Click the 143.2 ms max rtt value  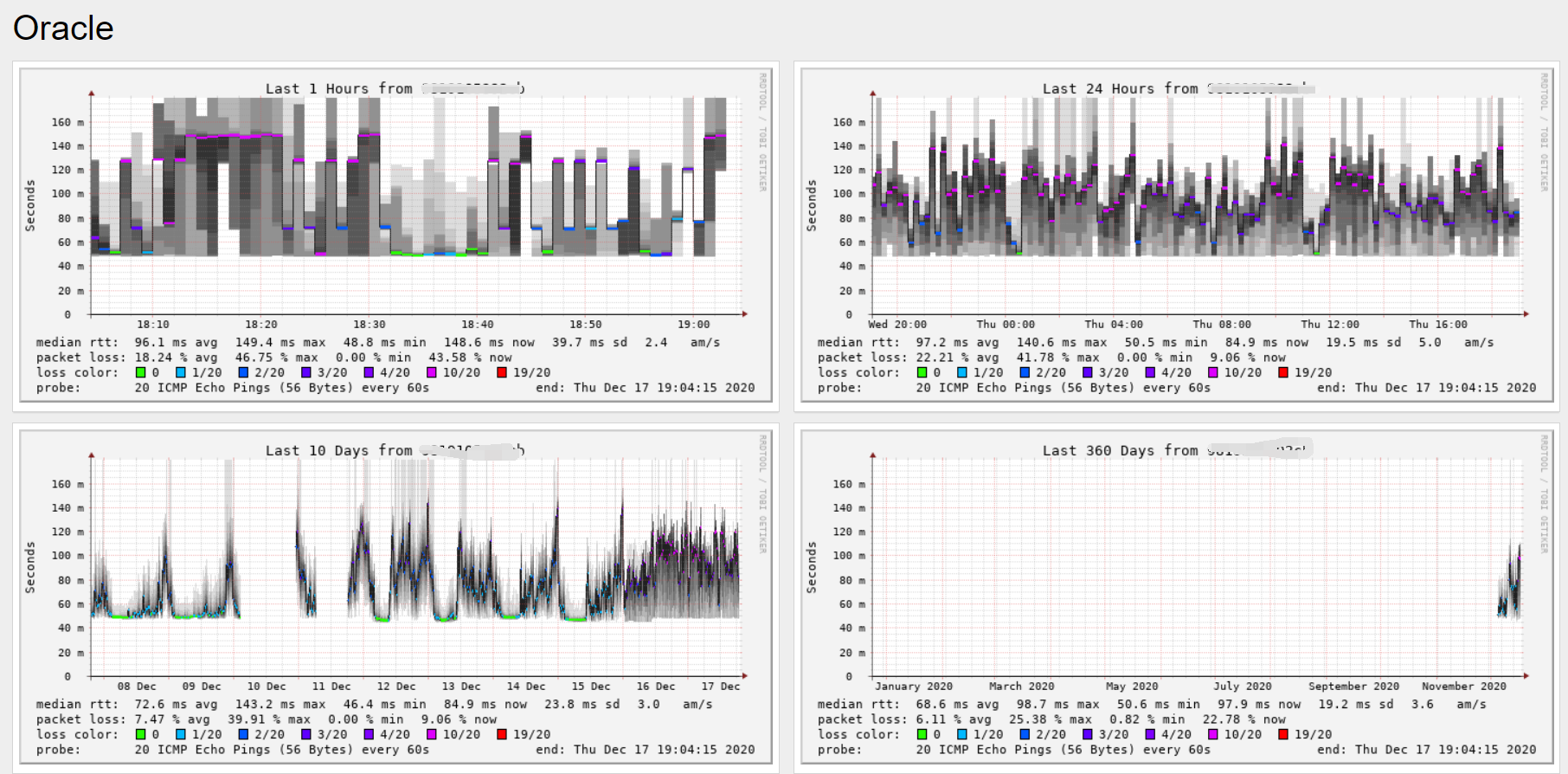[280, 704]
